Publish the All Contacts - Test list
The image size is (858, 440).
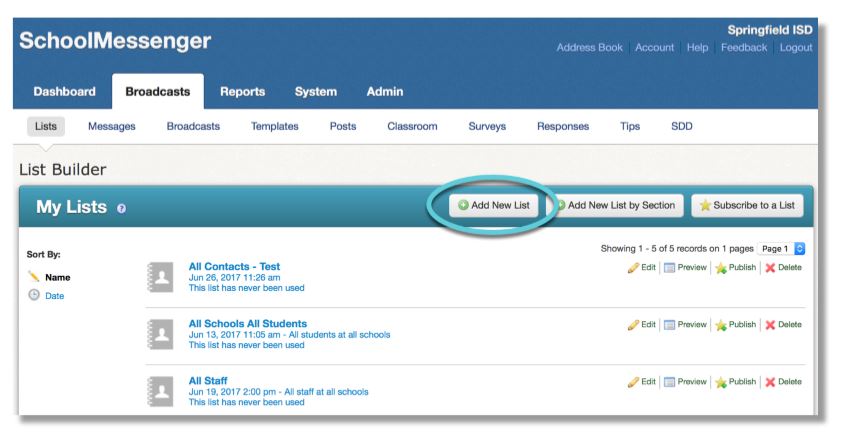click(735, 268)
